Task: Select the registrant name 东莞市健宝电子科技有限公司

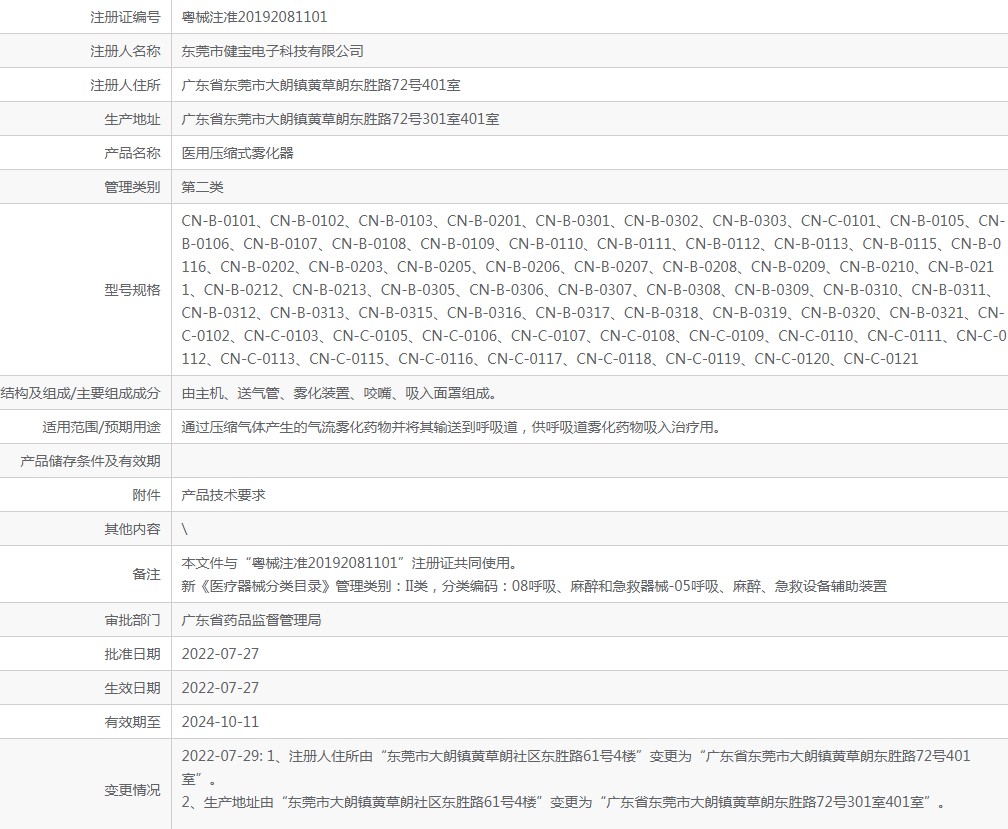Action: (273, 51)
